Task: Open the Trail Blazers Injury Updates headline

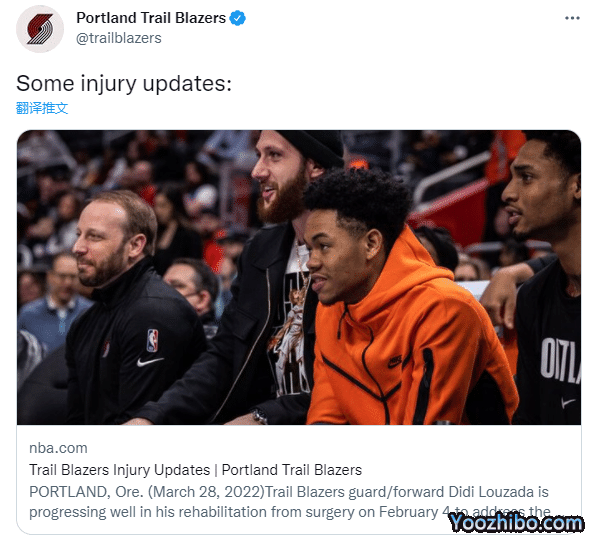Action: pyautogui.click(x=195, y=470)
